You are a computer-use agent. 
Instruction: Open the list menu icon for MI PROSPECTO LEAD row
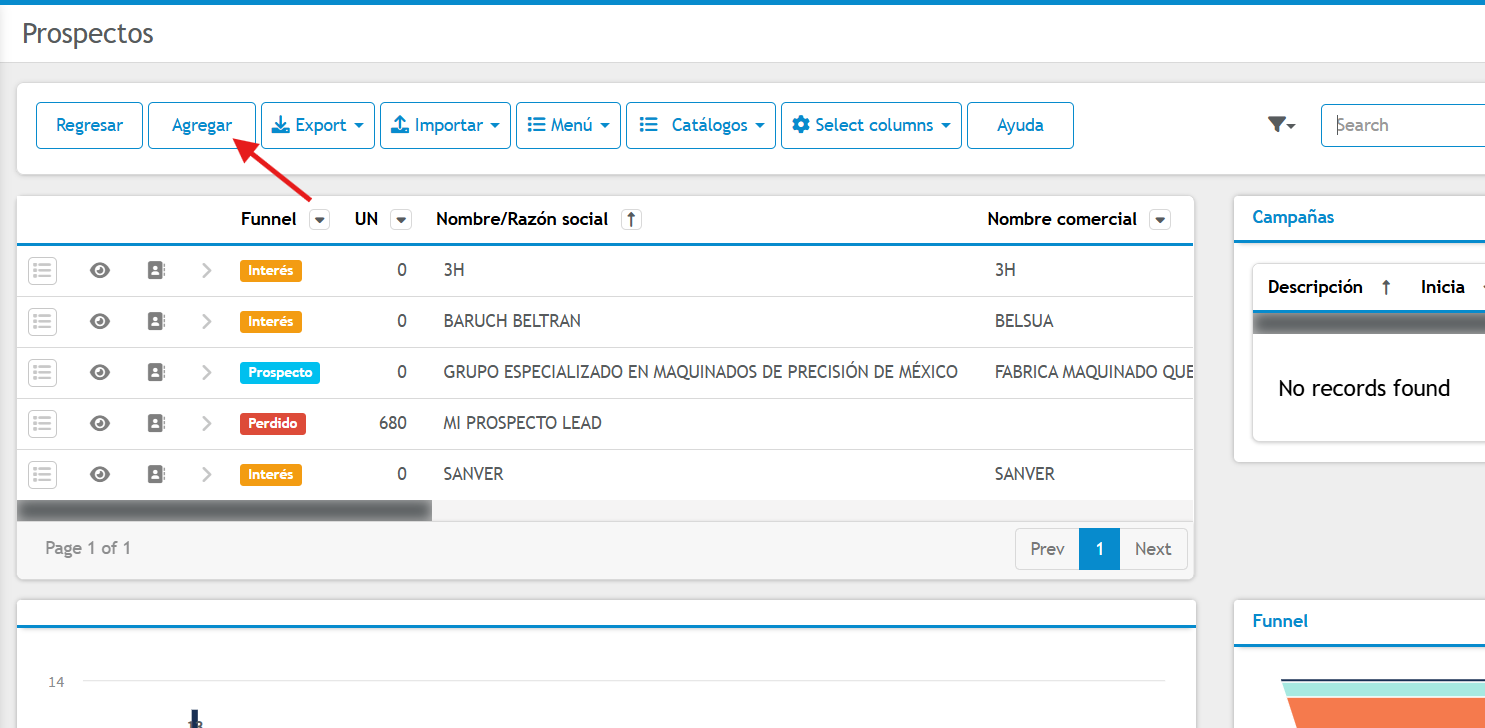coord(42,423)
